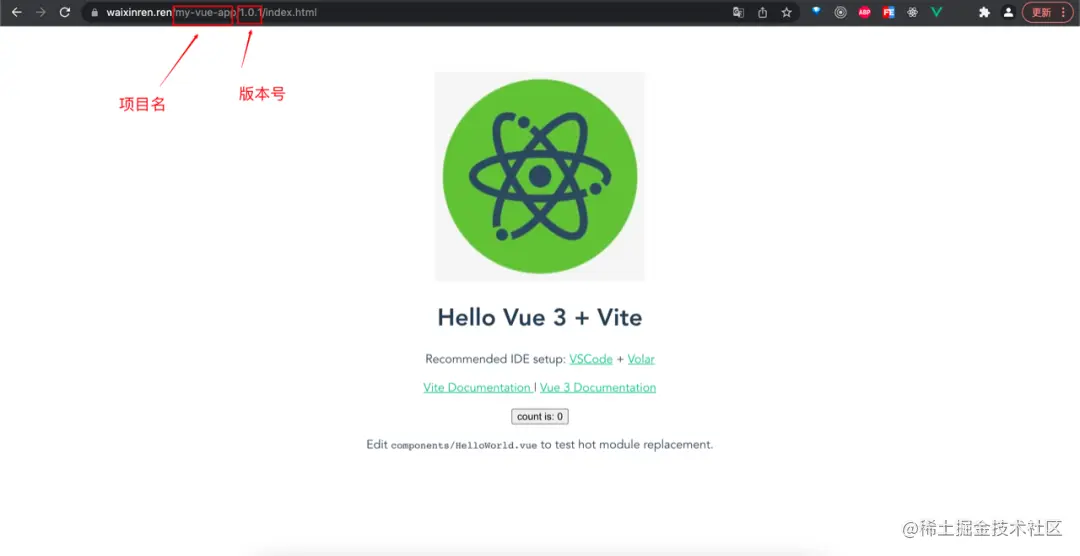View site info via the lock icon
Viewport: 1080px width, 556px height.
95,12
